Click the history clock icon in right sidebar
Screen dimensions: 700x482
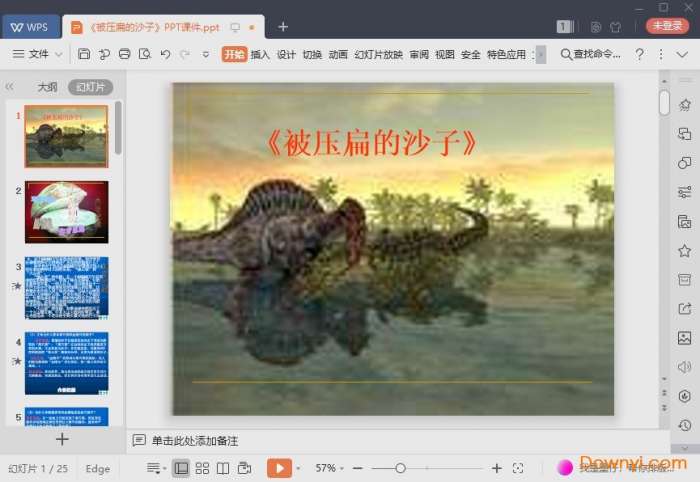coord(684,425)
